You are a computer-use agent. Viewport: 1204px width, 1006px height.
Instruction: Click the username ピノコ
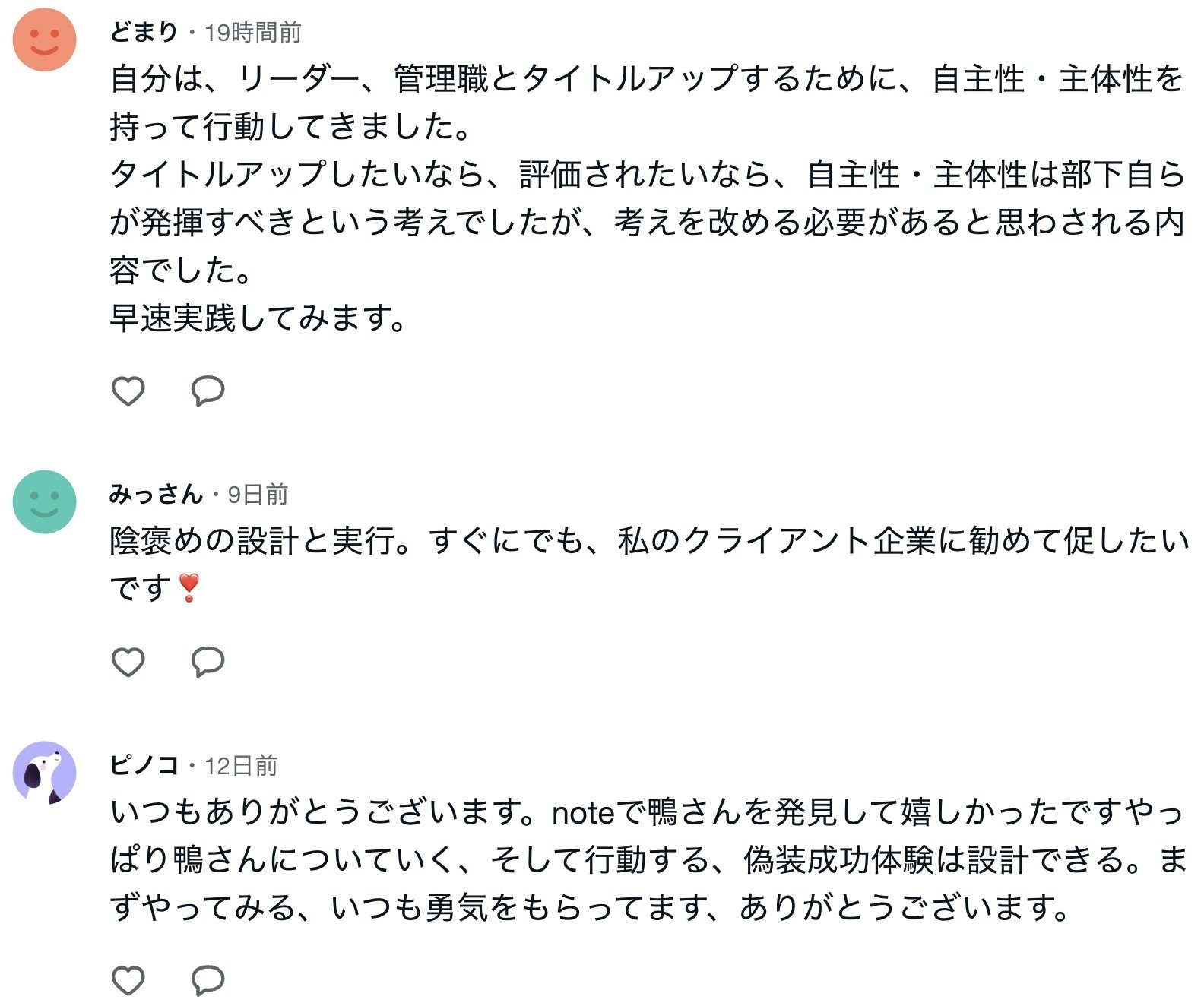(x=146, y=766)
